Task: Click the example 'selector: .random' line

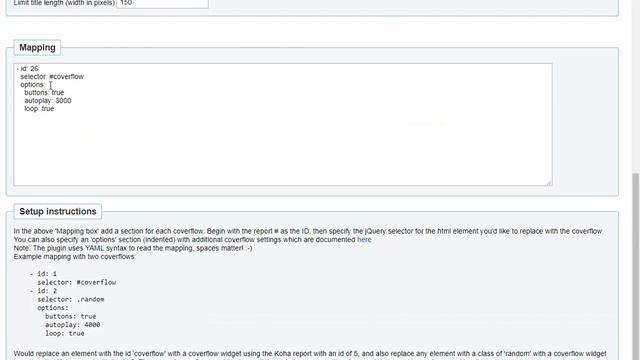Action: click(x=71, y=299)
